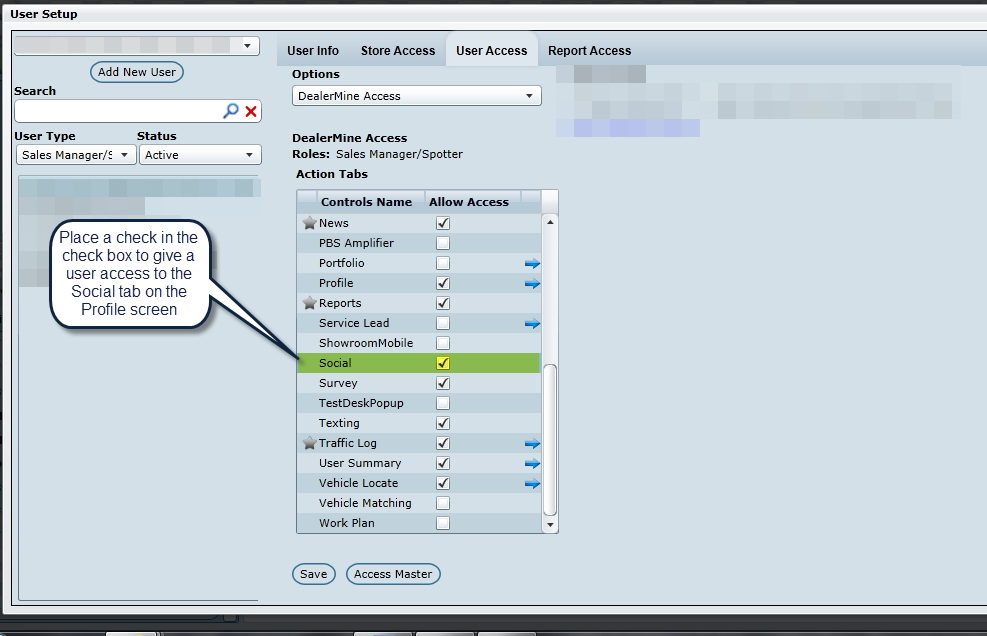Screen dimensions: 987x636
Task: Click the User Summary blue arrow
Action: tap(532, 463)
